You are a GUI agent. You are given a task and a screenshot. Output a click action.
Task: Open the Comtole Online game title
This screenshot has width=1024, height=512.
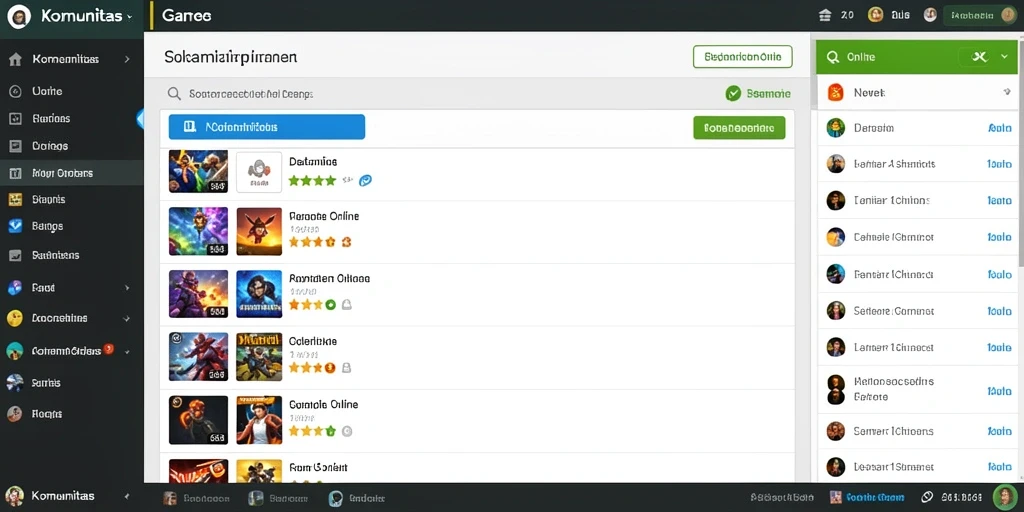point(323,404)
